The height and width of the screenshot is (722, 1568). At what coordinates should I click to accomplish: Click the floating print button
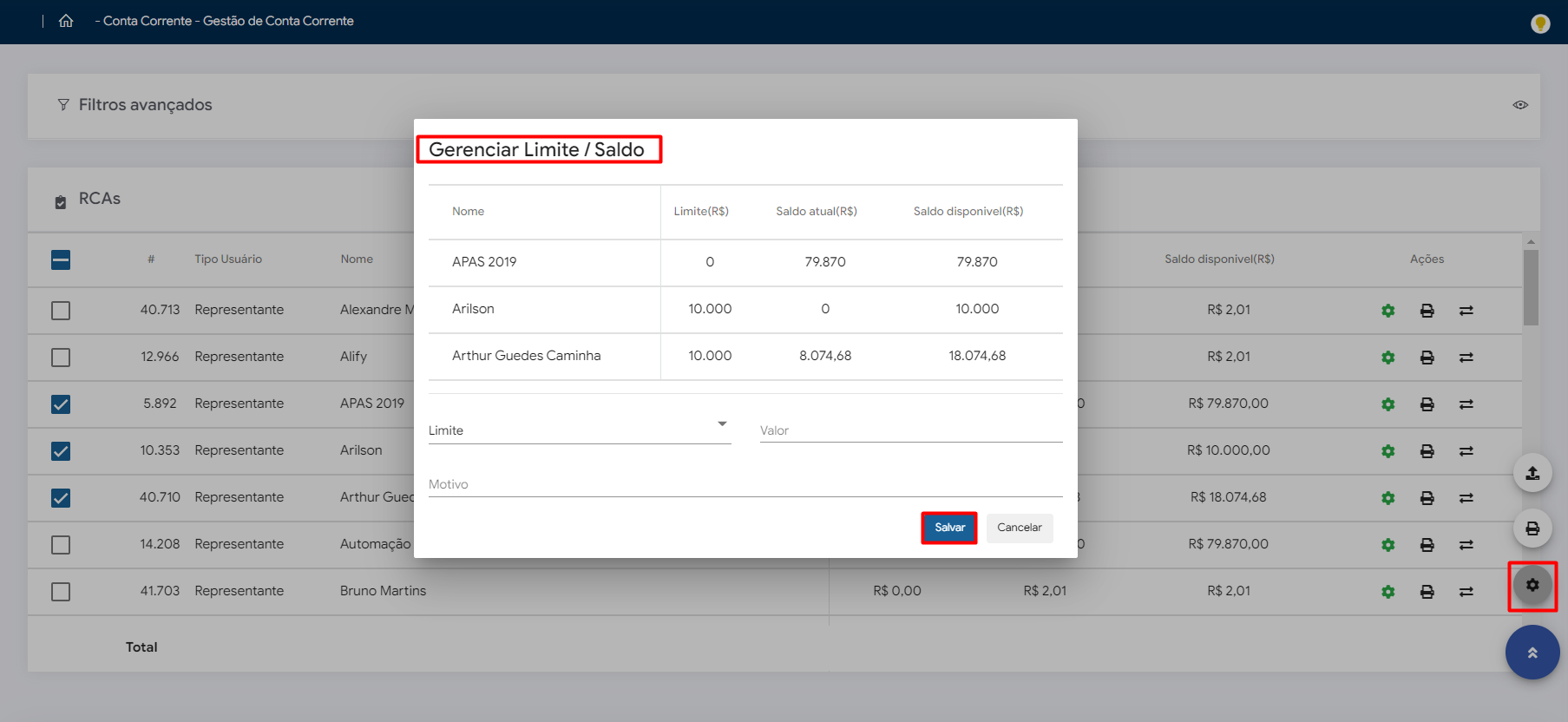pyautogui.click(x=1532, y=528)
